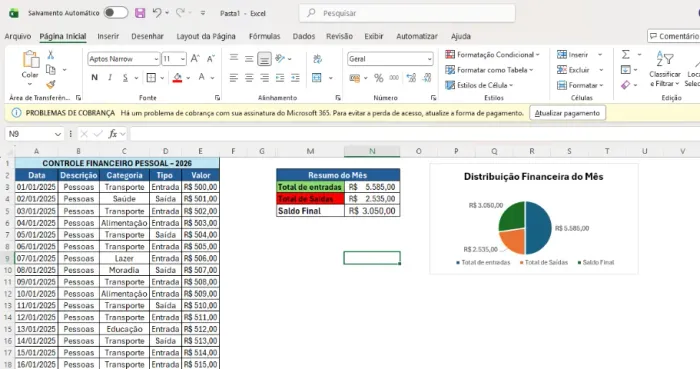Click the Wrap Text icon
The height and width of the screenshot is (369, 700).
click(x=317, y=58)
